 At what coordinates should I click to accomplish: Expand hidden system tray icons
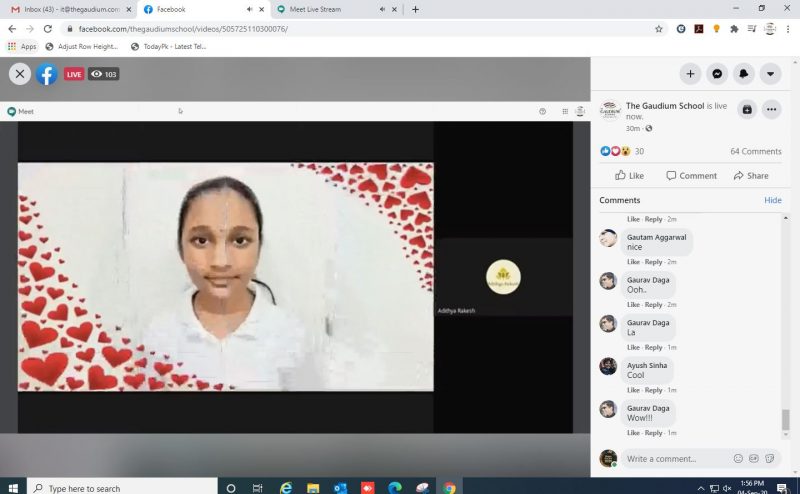click(x=700, y=488)
